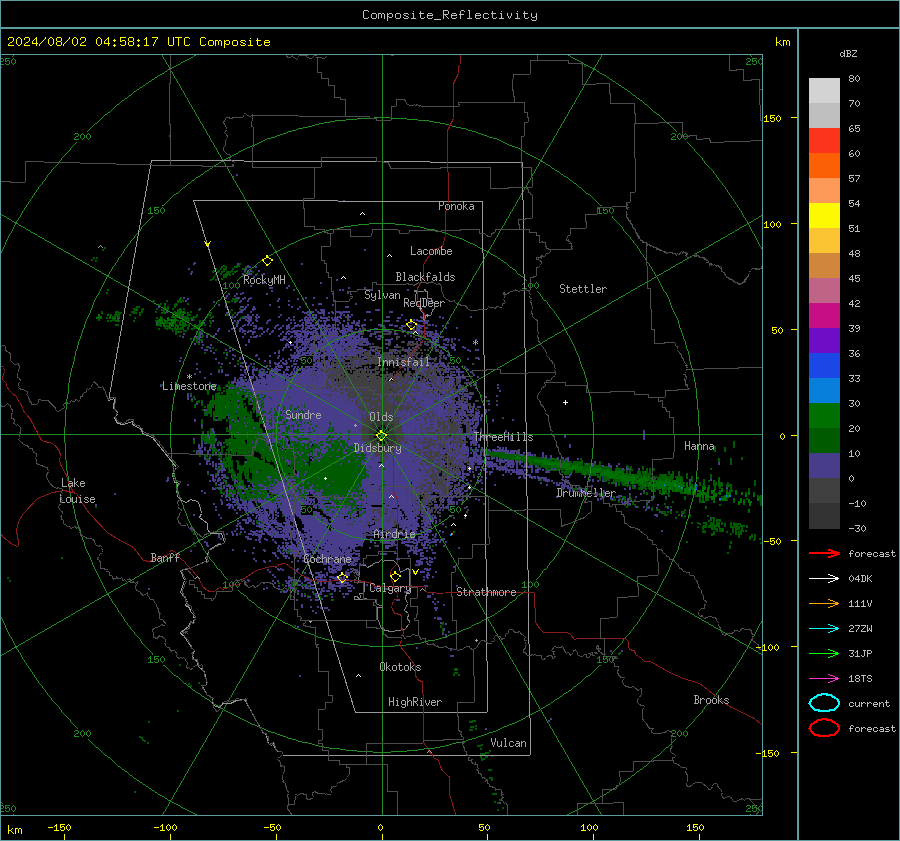
Task: Pick the red 60-65 dBZ swatch
Action: [x=824, y=140]
